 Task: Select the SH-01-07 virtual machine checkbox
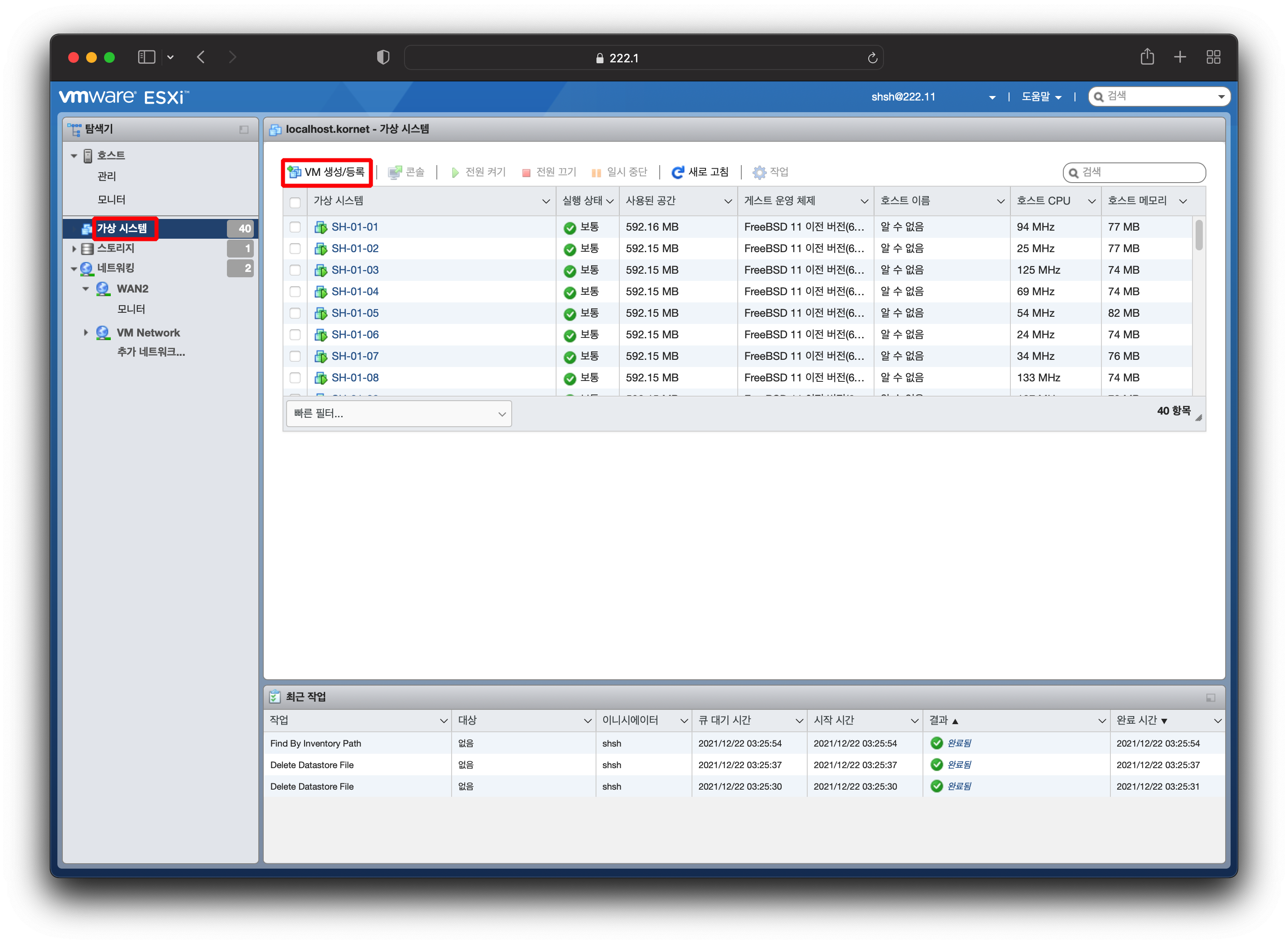(x=295, y=357)
